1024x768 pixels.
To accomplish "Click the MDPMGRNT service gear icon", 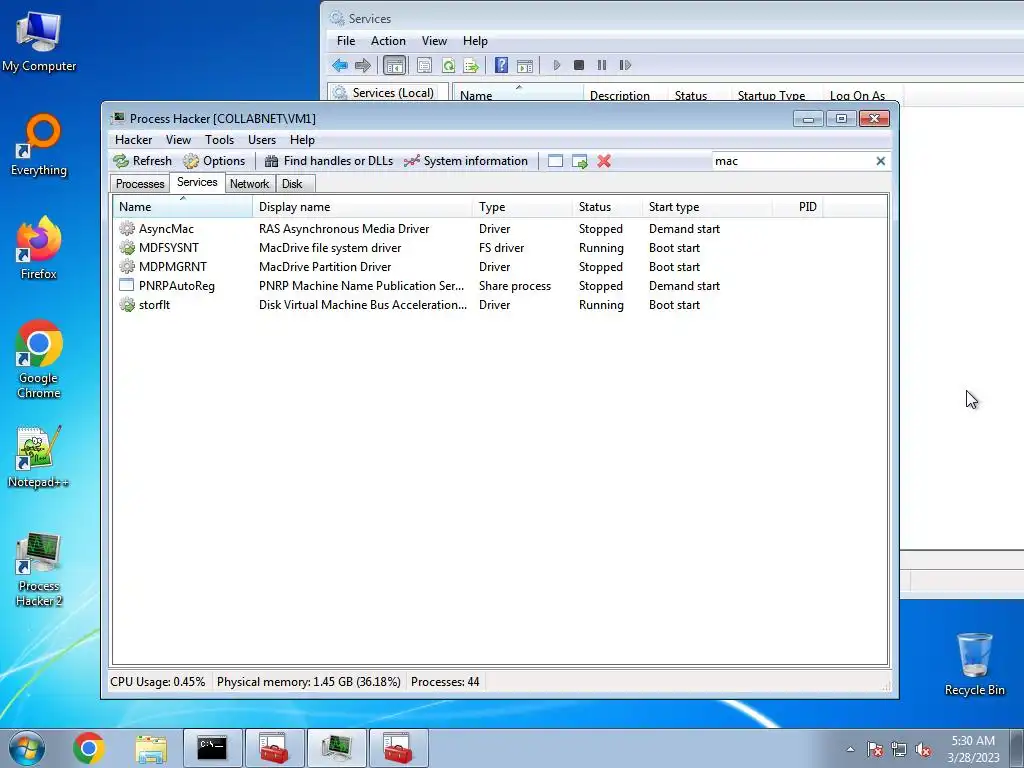I will point(127,266).
